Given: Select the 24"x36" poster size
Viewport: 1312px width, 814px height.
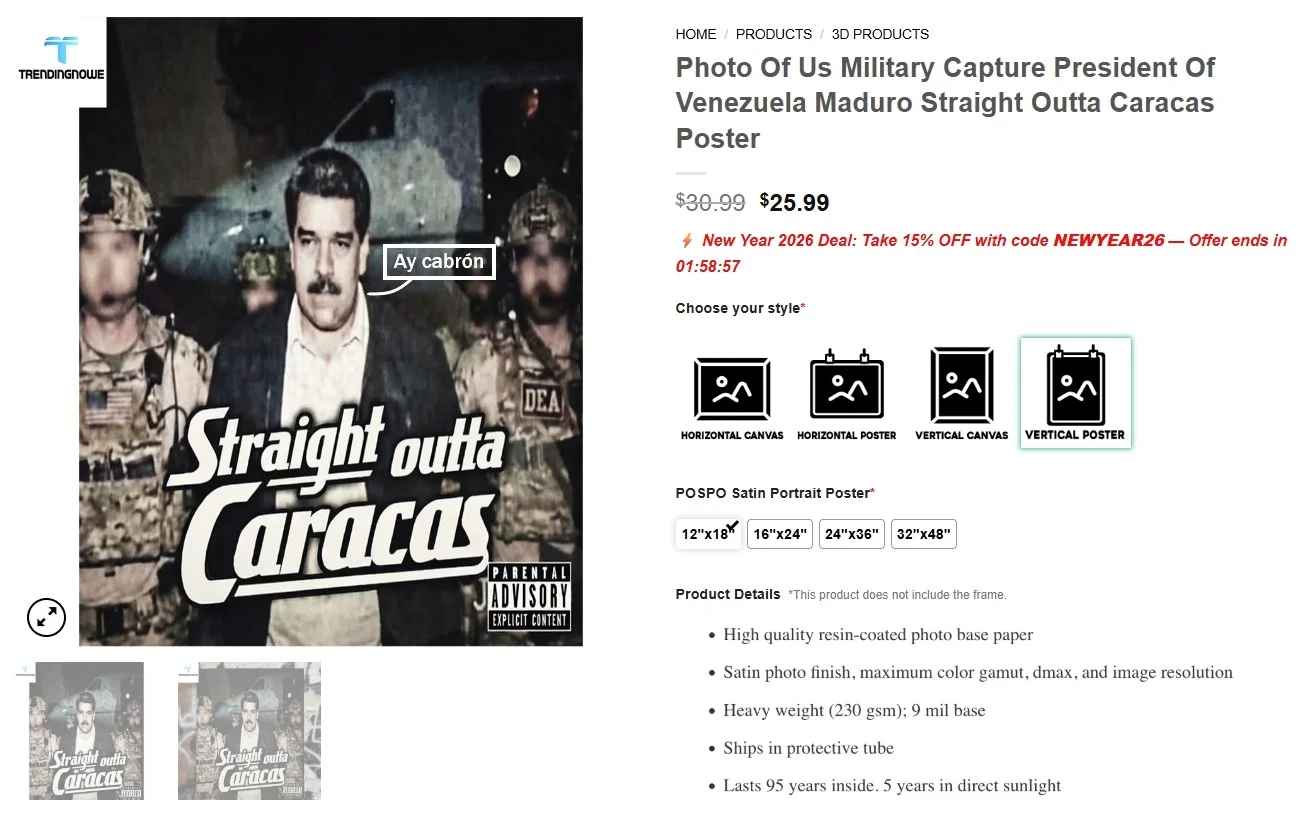Looking at the screenshot, I should (852, 534).
